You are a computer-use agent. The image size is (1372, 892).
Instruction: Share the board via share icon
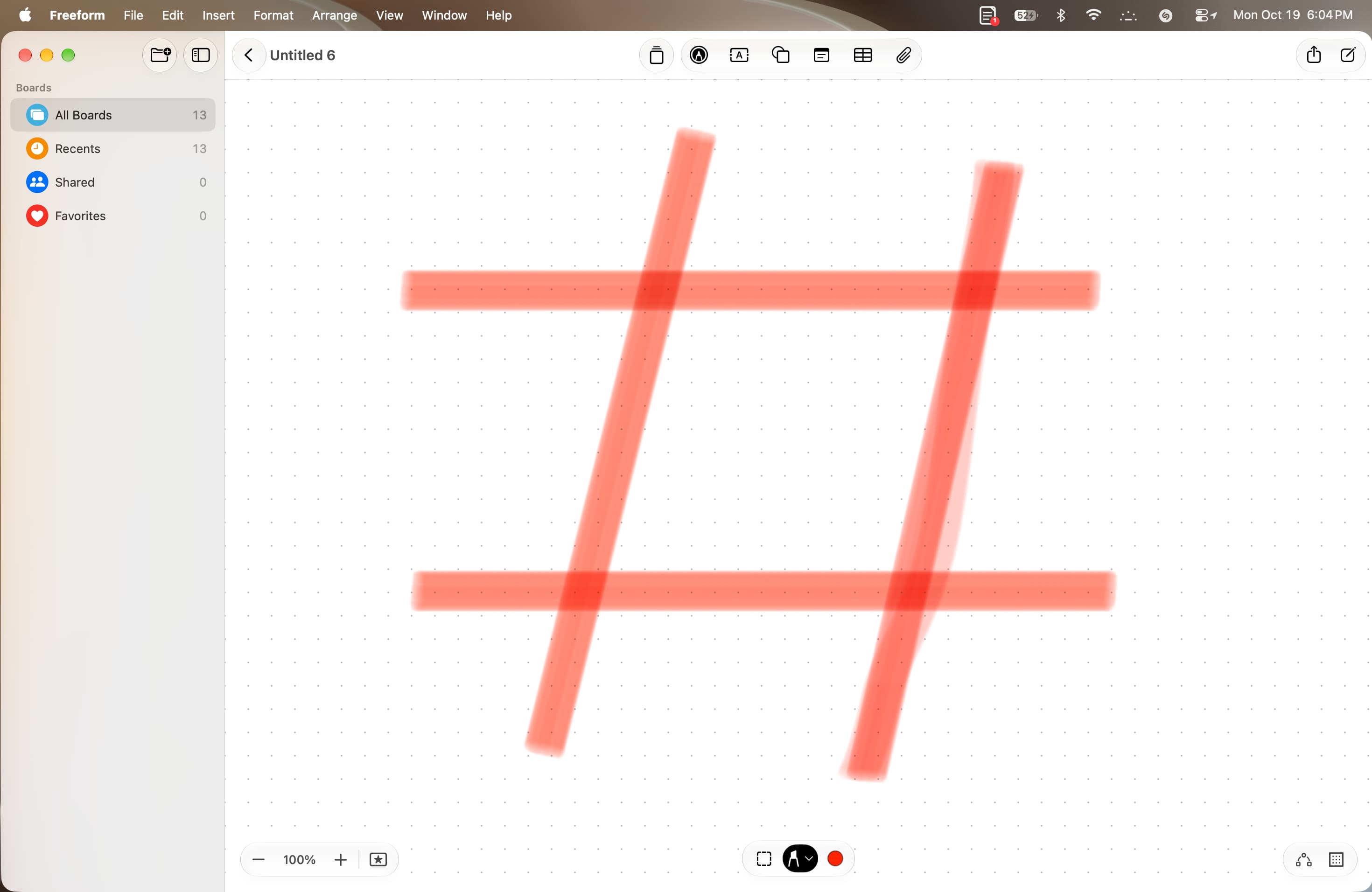(x=1313, y=55)
